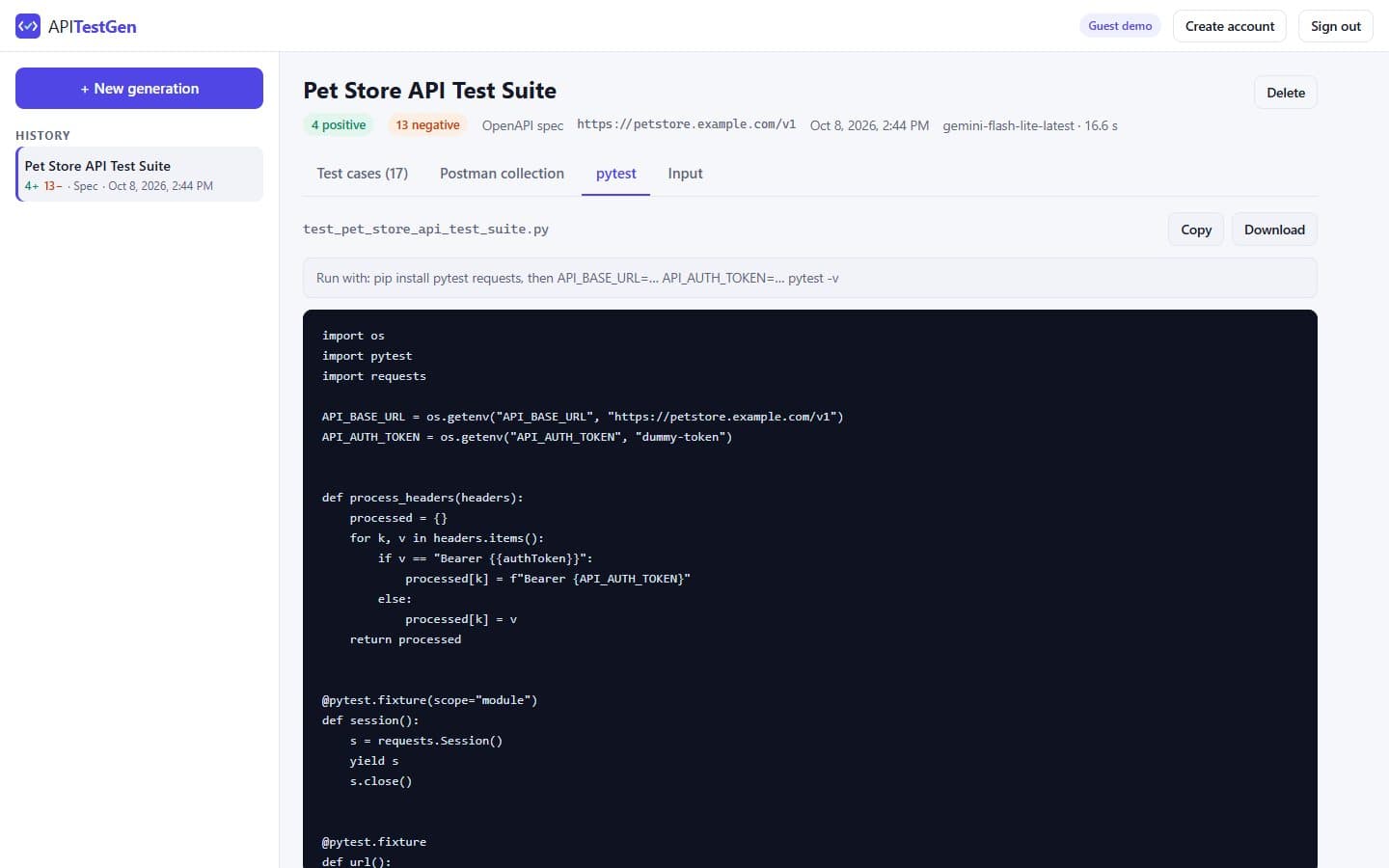This screenshot has width=1389, height=868.
Task: Open the Postman collection tab
Action: pos(502,174)
